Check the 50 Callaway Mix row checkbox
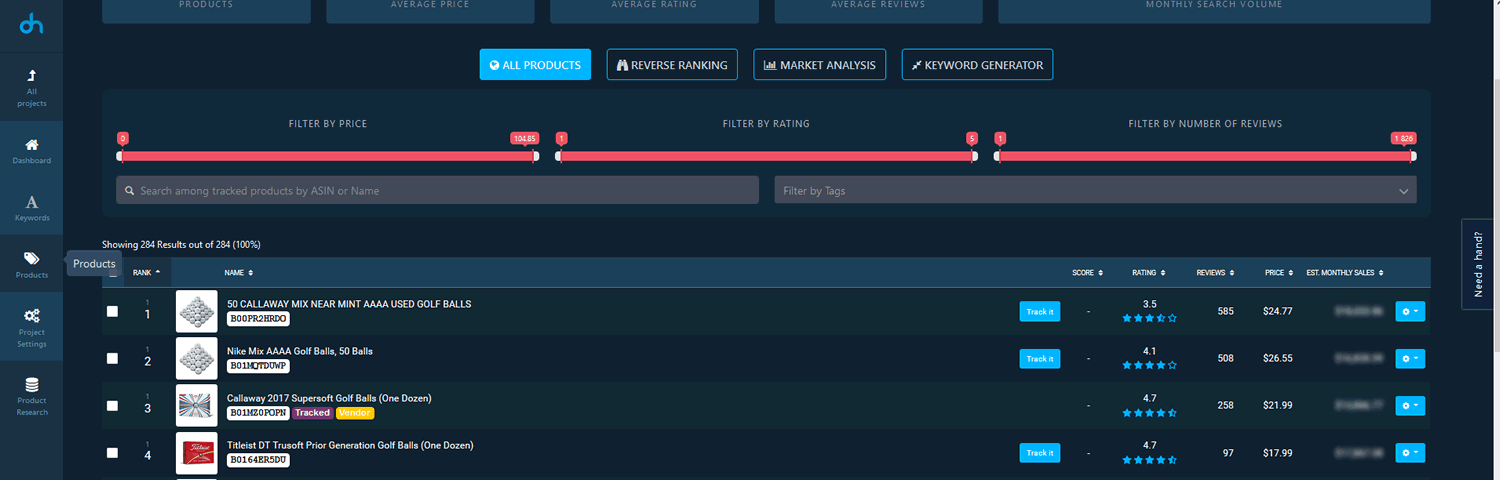The height and width of the screenshot is (480, 1500). 112,312
